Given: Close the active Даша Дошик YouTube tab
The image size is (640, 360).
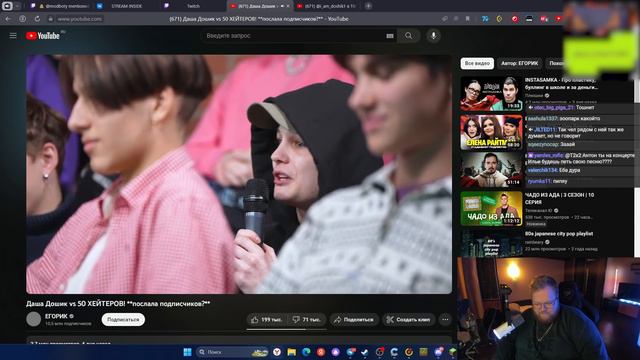Looking at the screenshot, I should click(288, 6).
